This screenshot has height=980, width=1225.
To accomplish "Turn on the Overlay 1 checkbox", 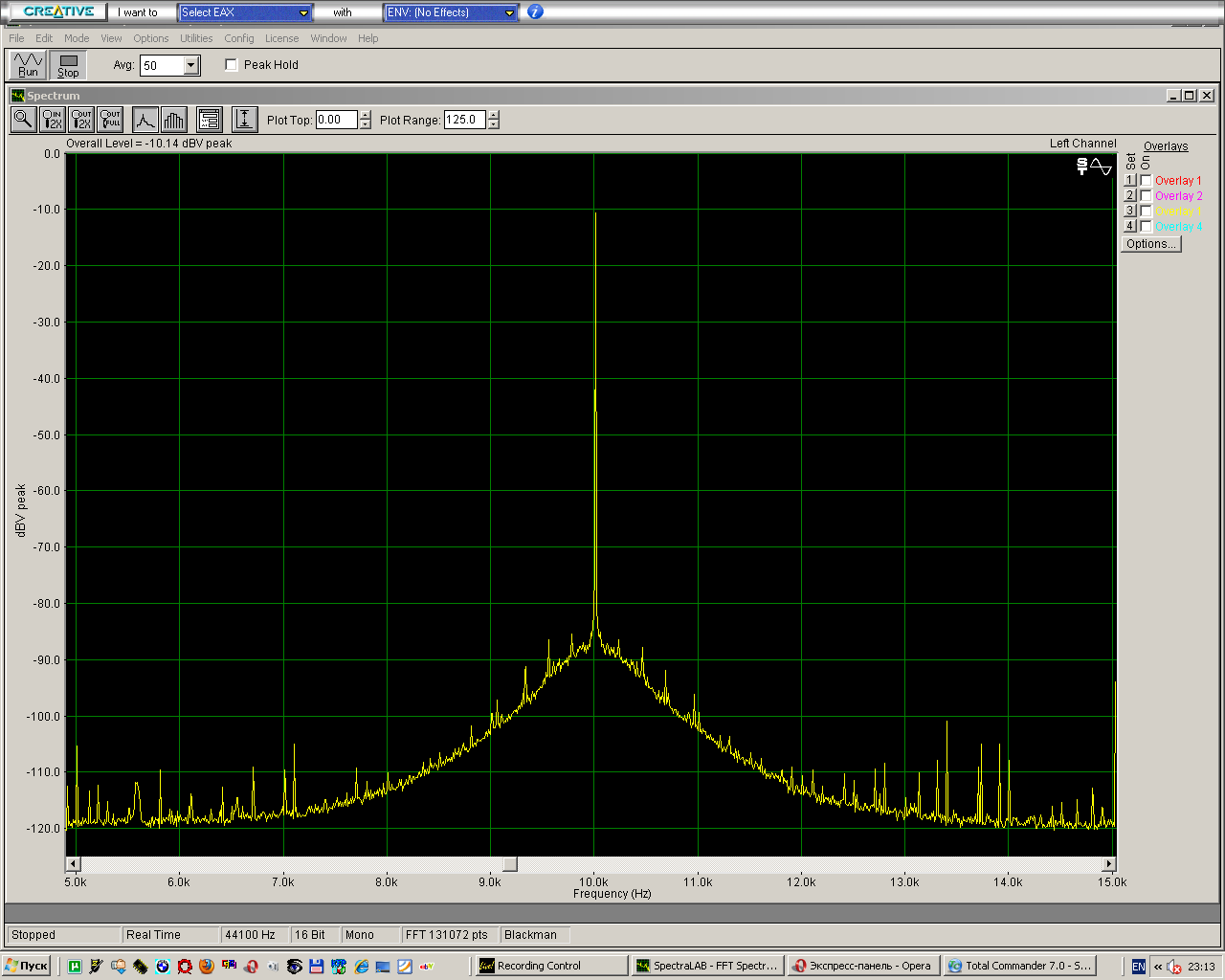I will click(x=1146, y=181).
